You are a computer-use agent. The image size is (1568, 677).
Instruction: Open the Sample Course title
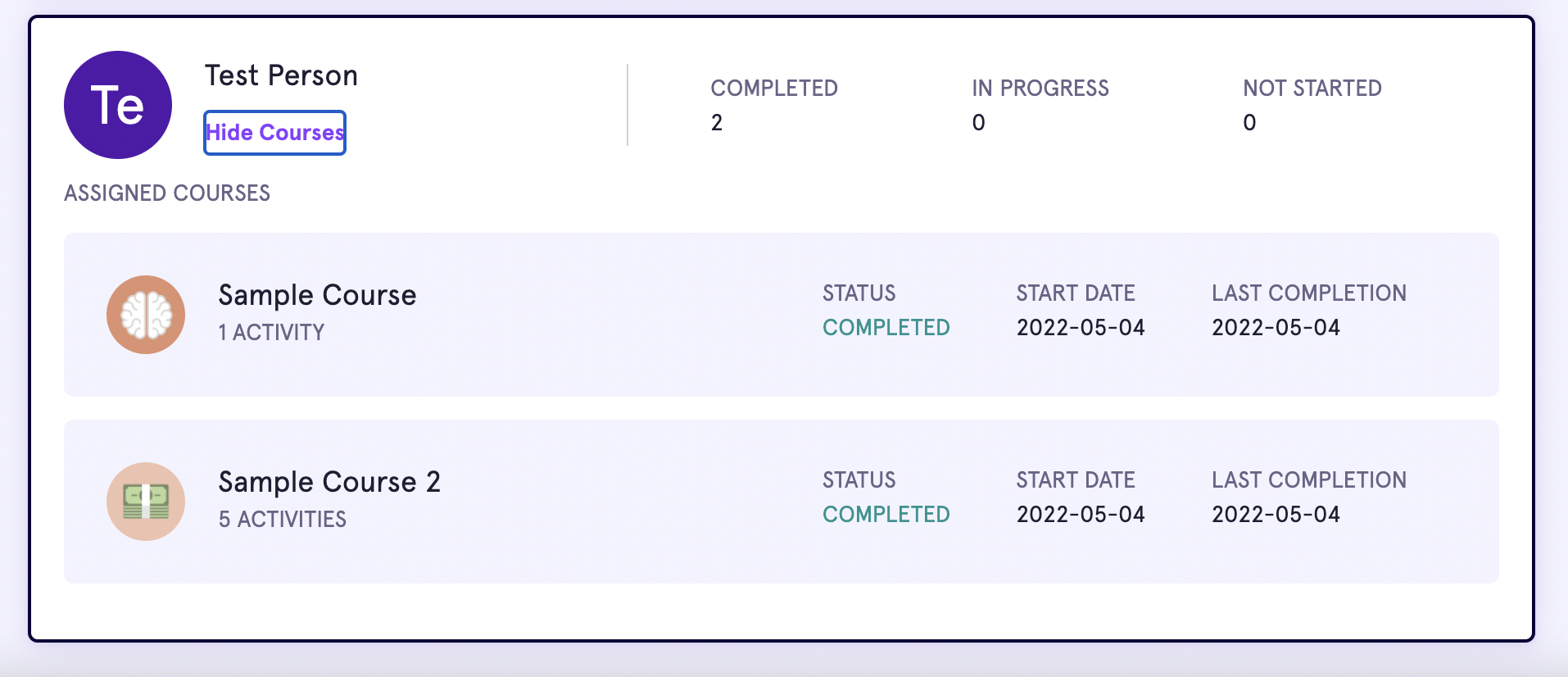[x=317, y=295]
